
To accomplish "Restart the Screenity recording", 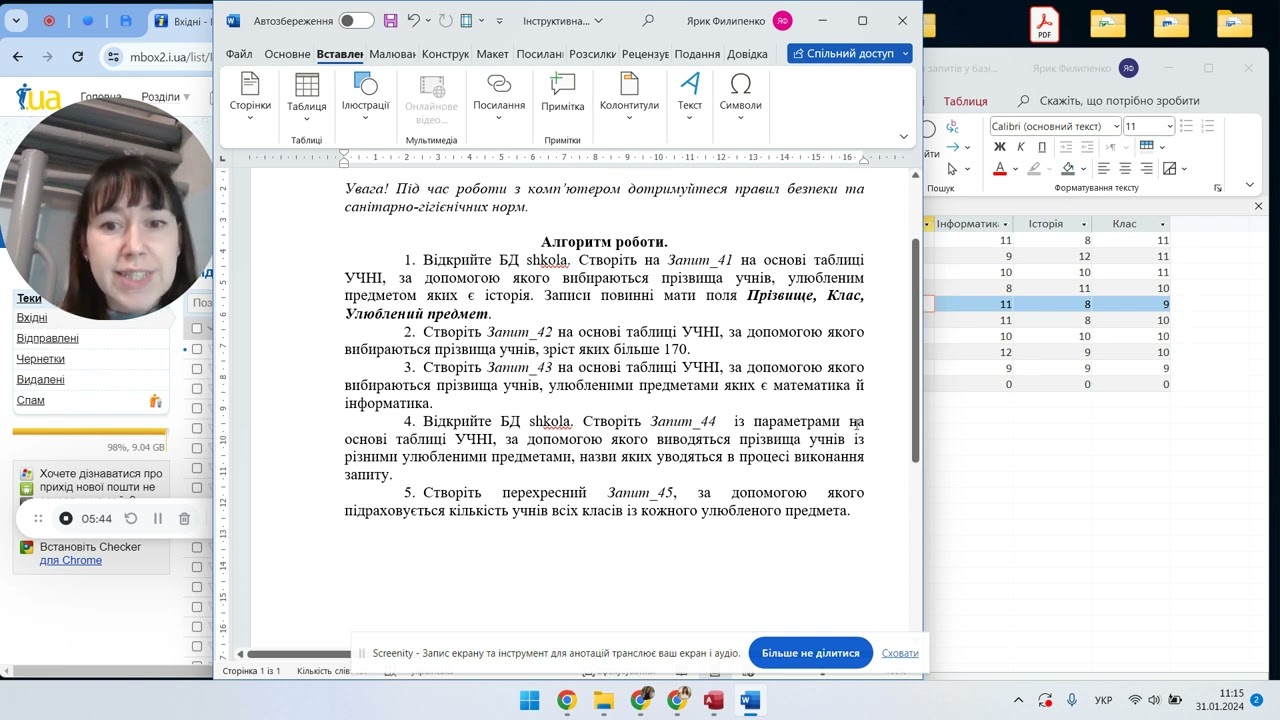I will [131, 518].
